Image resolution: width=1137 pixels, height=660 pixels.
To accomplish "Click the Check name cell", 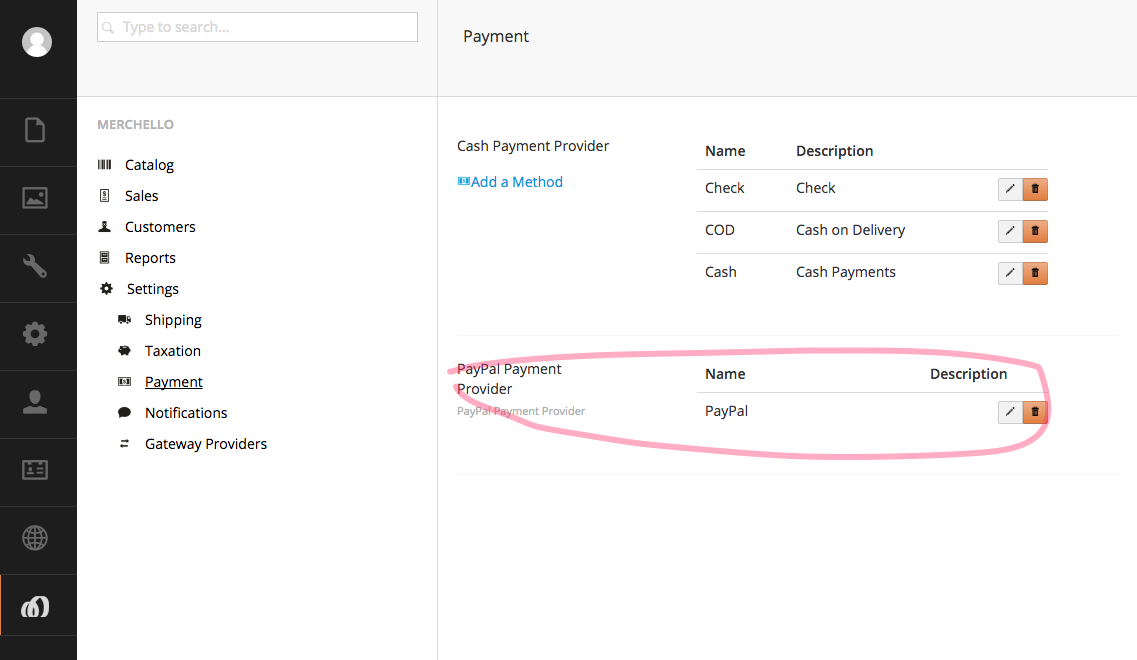I will pos(724,188).
